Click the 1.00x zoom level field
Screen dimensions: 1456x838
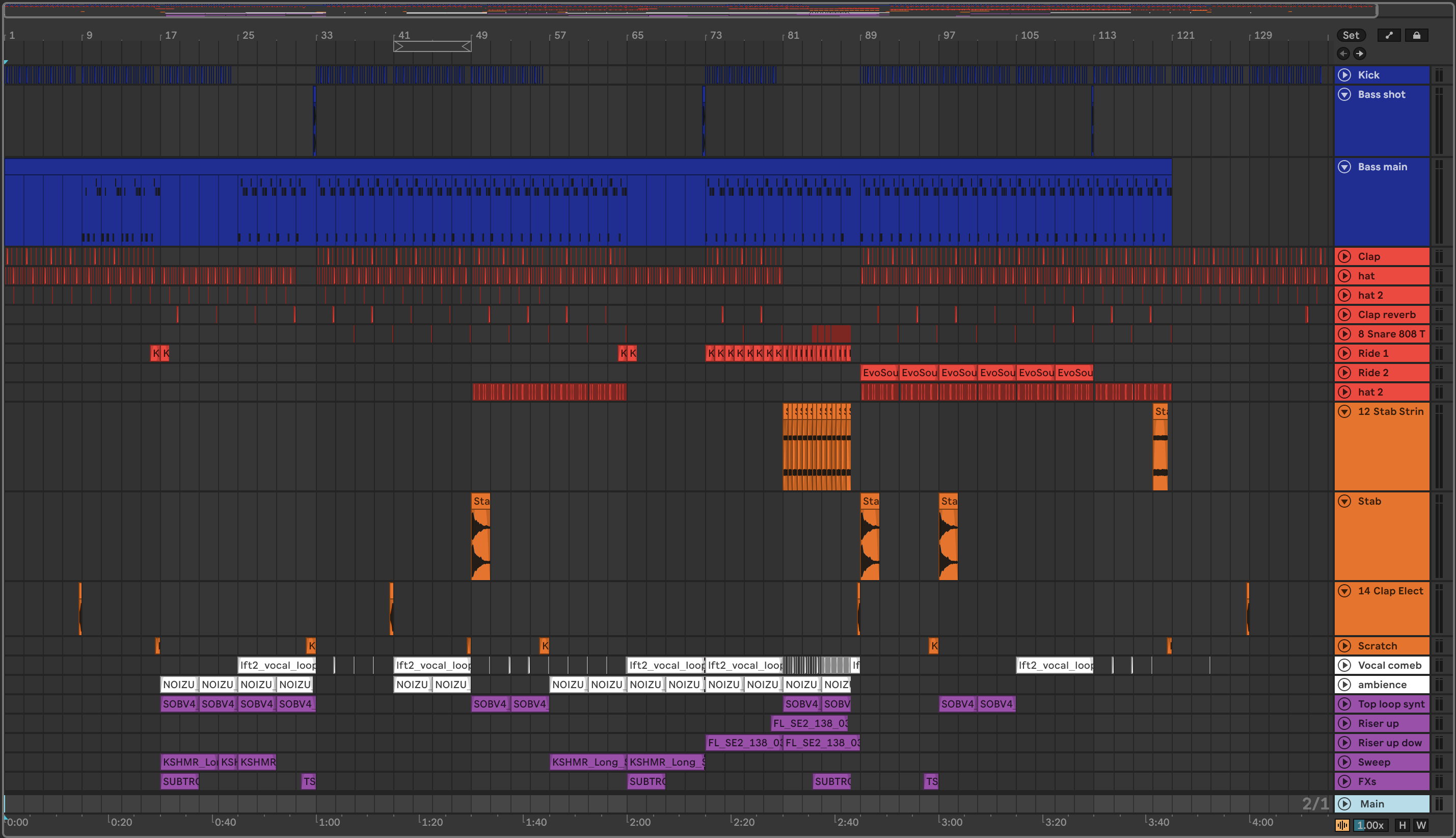[1370, 825]
